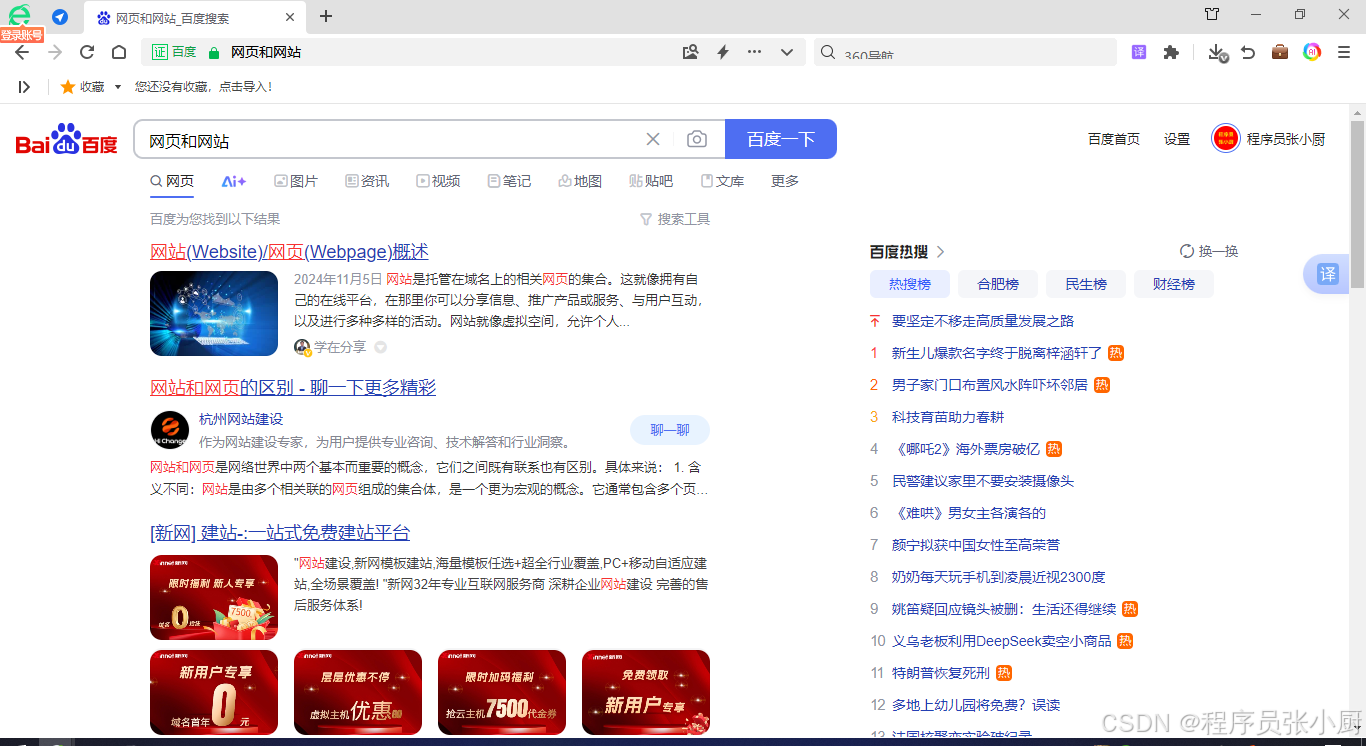Click 点击导入 bookmark import text
The height and width of the screenshot is (746, 1366).
pos(245,87)
